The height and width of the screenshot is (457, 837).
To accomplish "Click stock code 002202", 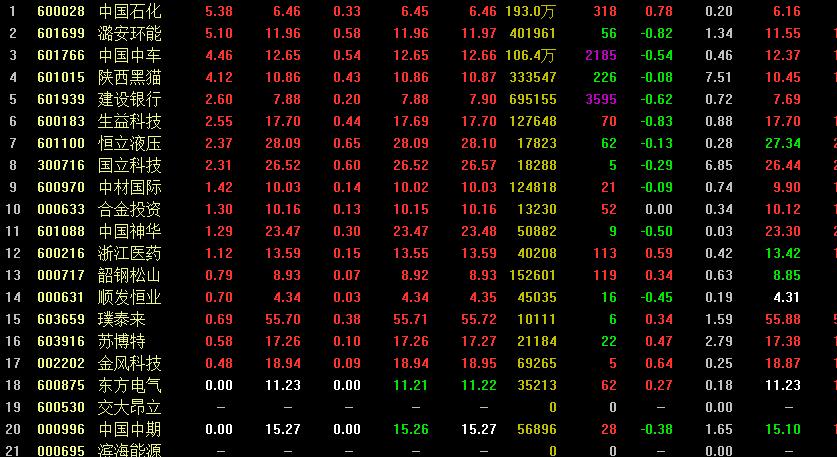I will click(61, 363).
